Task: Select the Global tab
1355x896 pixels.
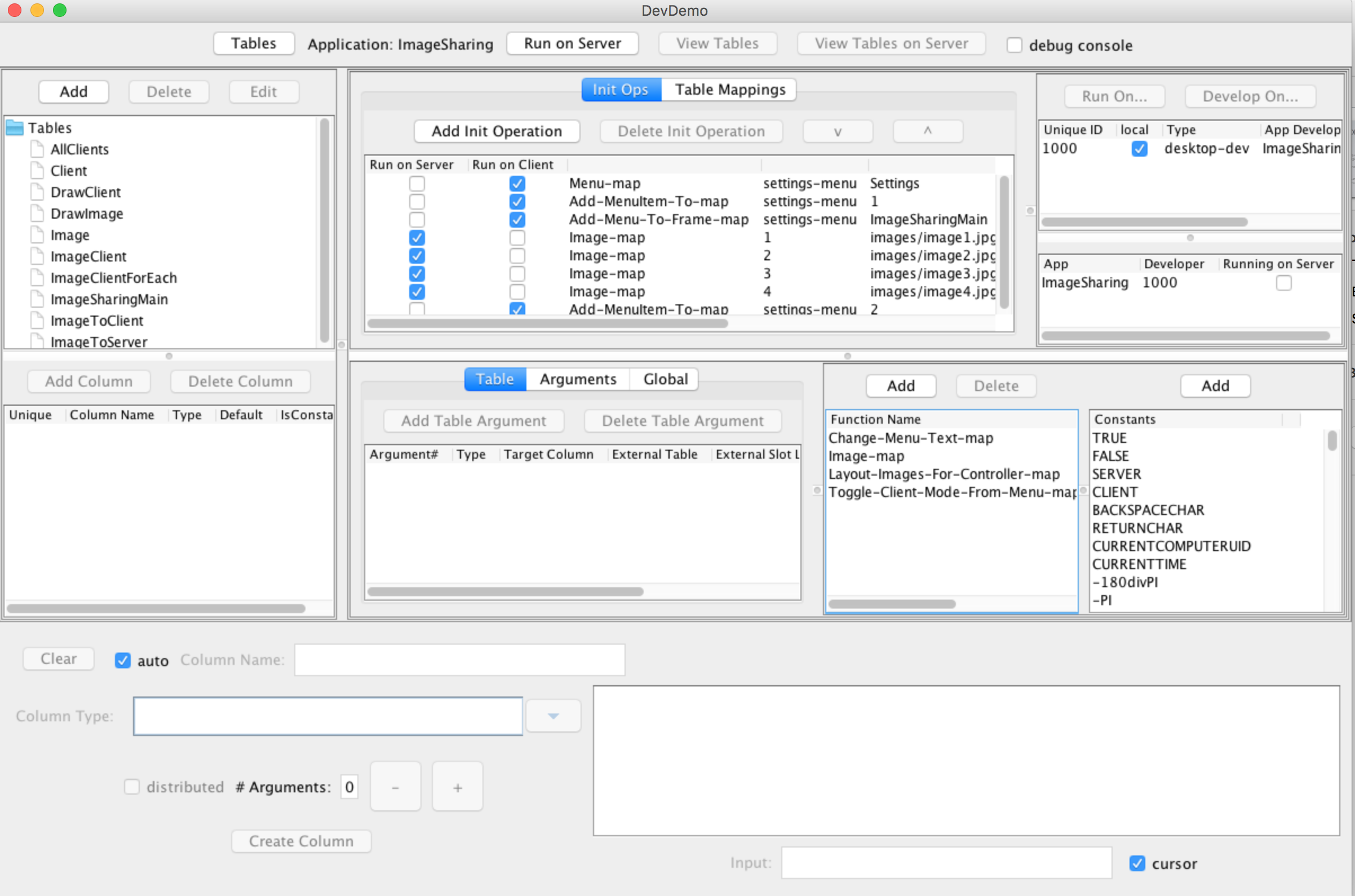Action: [665, 379]
